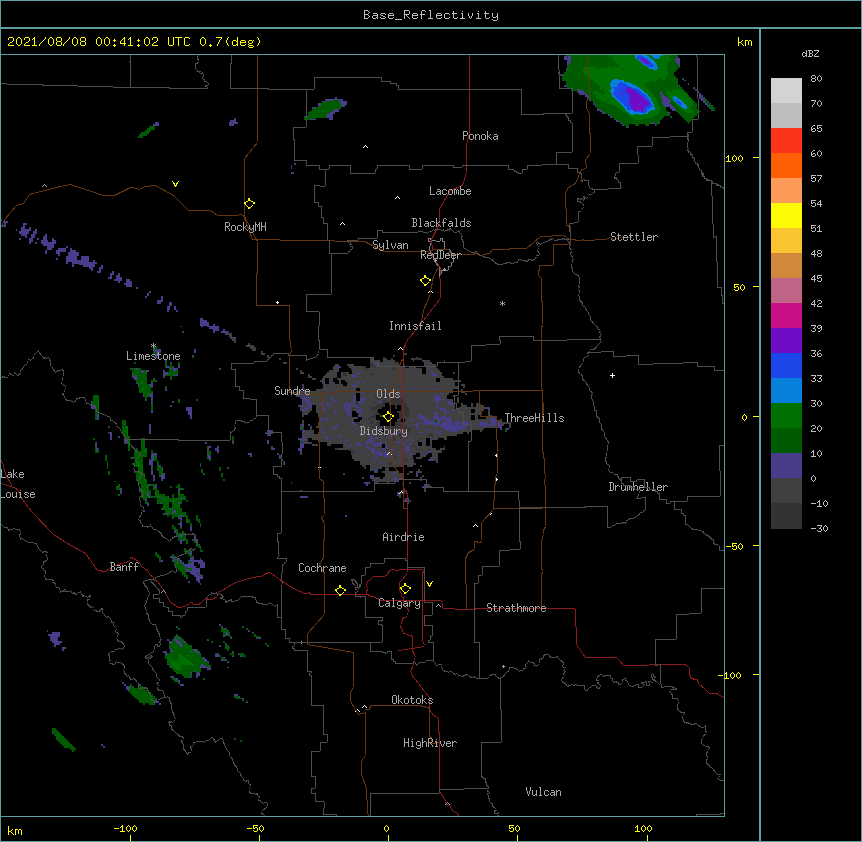Click the Strathmore label
This screenshot has height=842, width=862.
pyautogui.click(x=516, y=608)
